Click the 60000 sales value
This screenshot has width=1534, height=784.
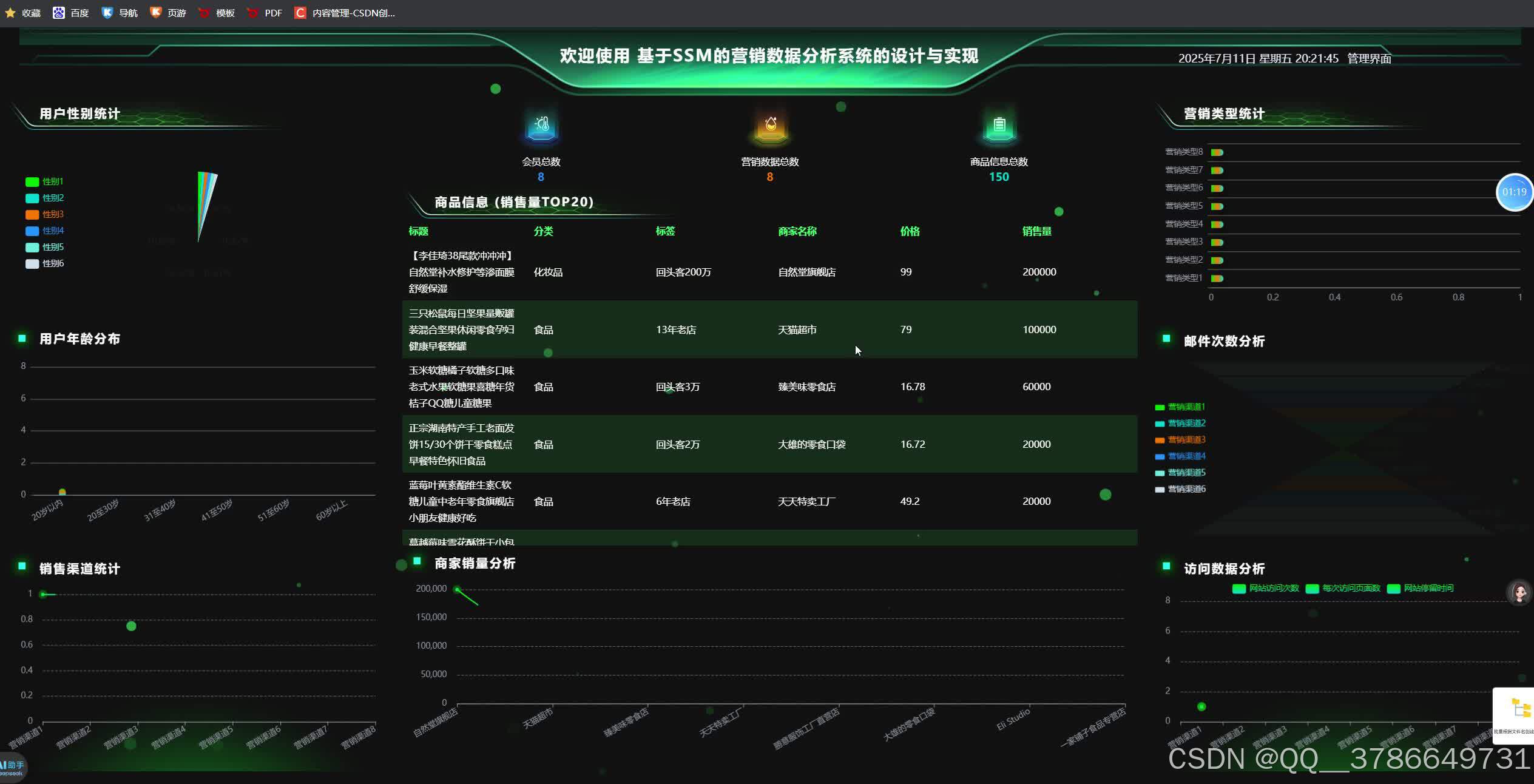point(1036,387)
